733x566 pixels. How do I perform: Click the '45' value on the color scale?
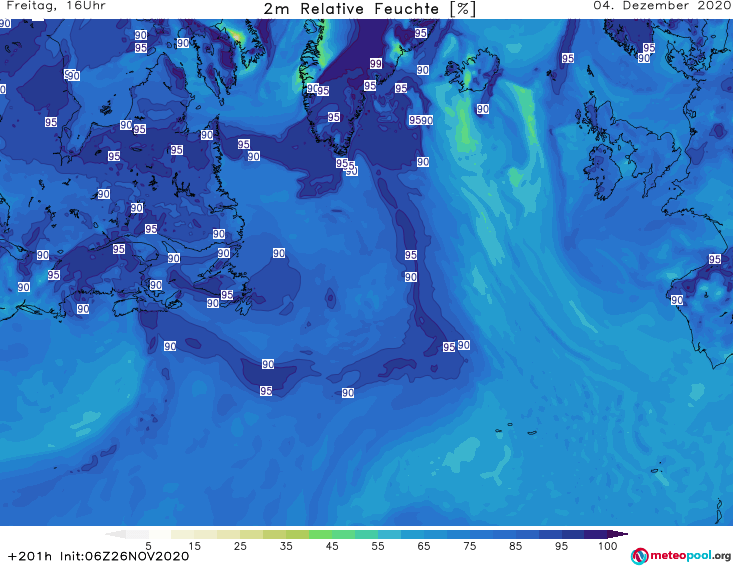(332, 546)
